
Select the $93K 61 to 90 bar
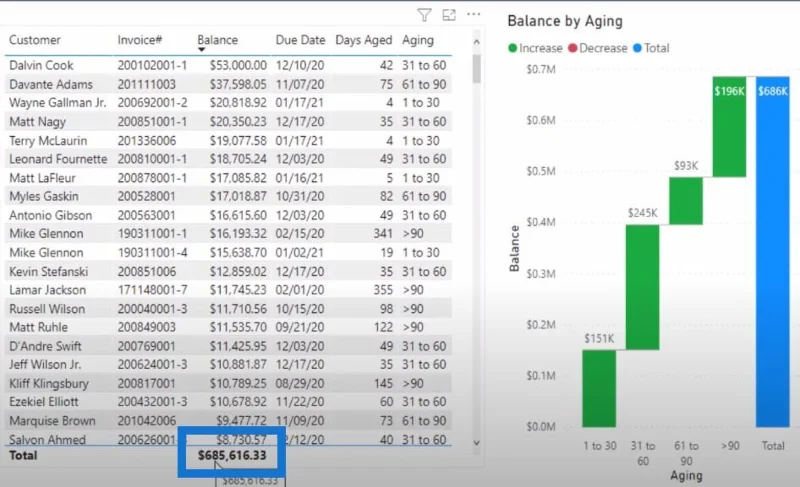pyautogui.click(x=686, y=201)
